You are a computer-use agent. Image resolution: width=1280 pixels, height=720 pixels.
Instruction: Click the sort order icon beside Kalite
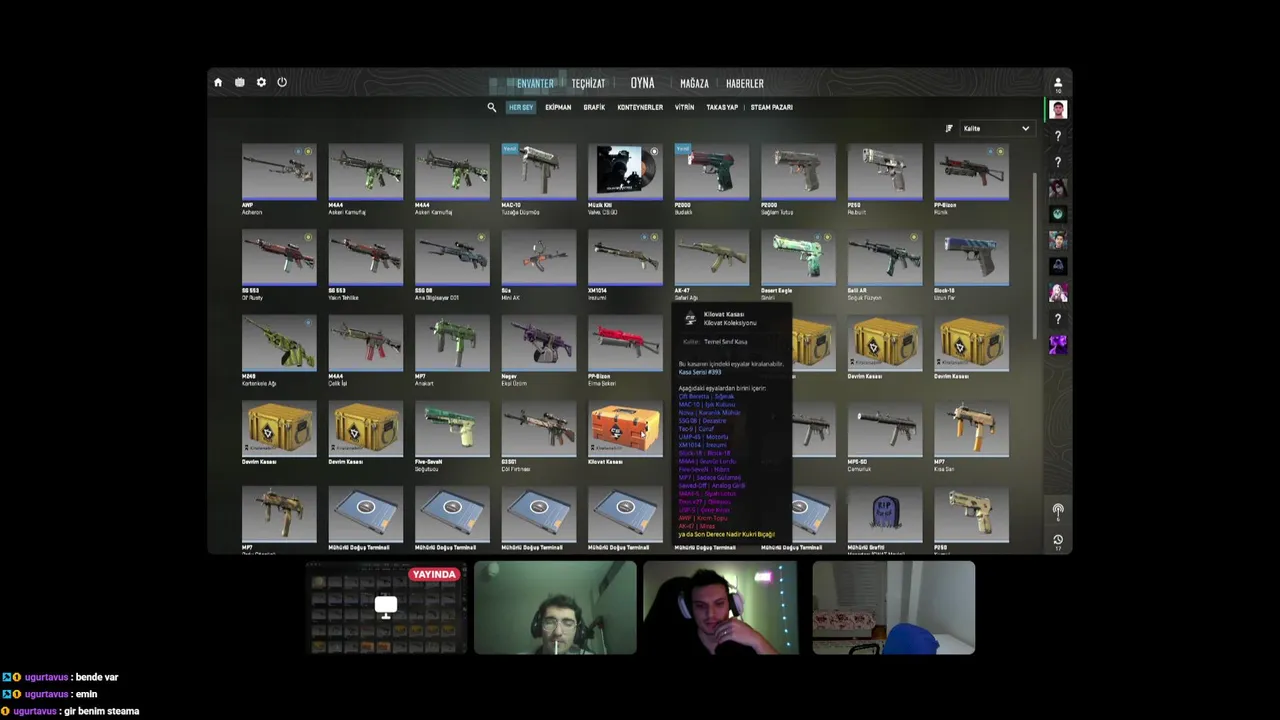coord(949,128)
